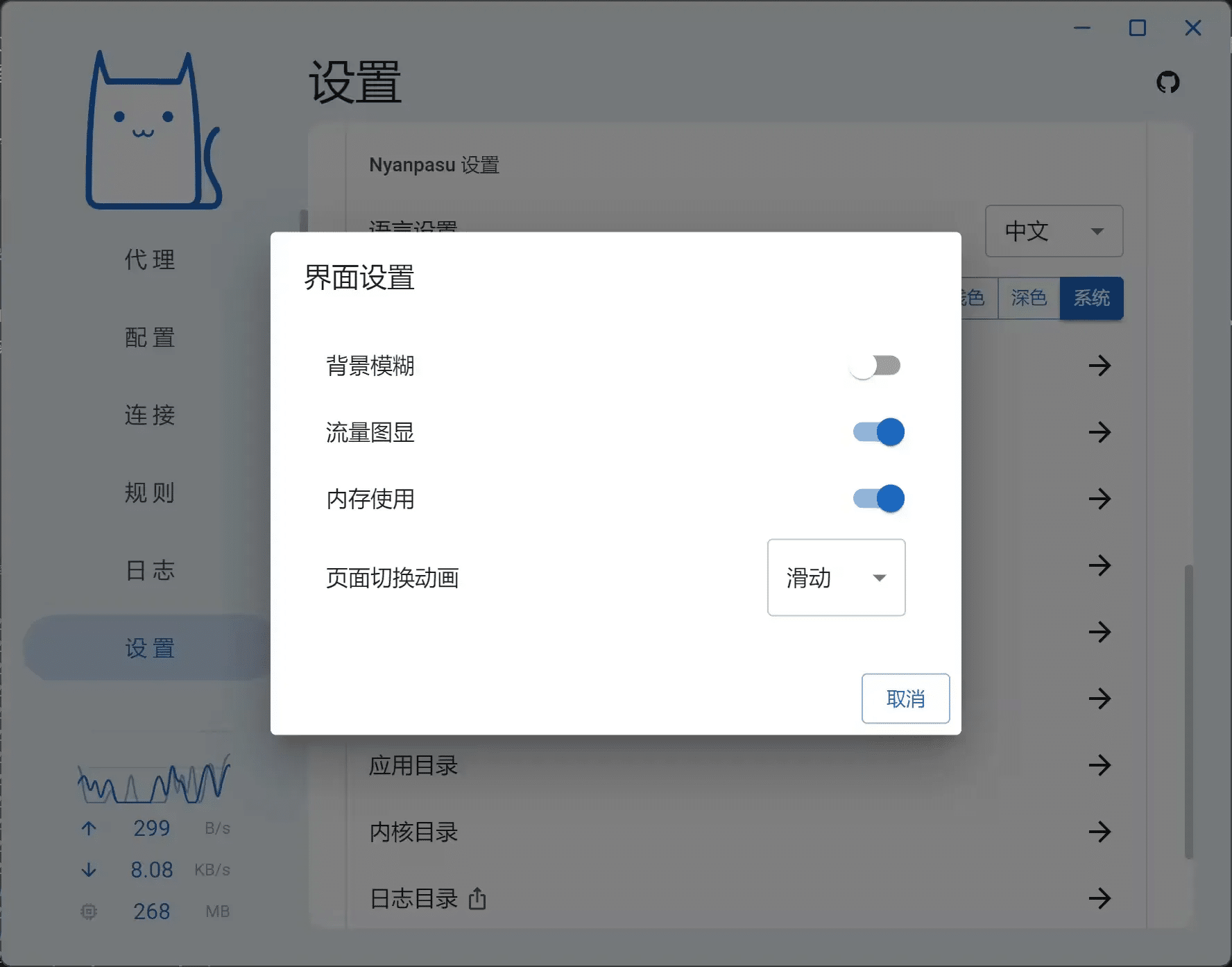Open the GitHub repository icon
1232x967 pixels.
click(x=1167, y=83)
